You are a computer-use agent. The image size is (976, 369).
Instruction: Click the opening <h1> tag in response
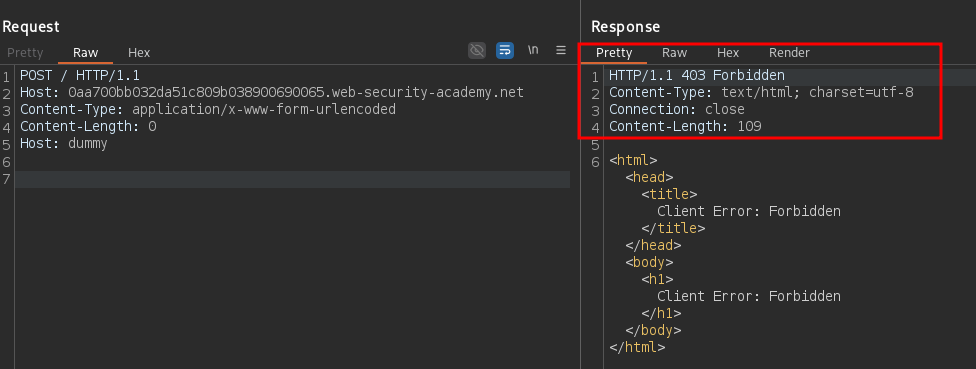click(x=657, y=279)
